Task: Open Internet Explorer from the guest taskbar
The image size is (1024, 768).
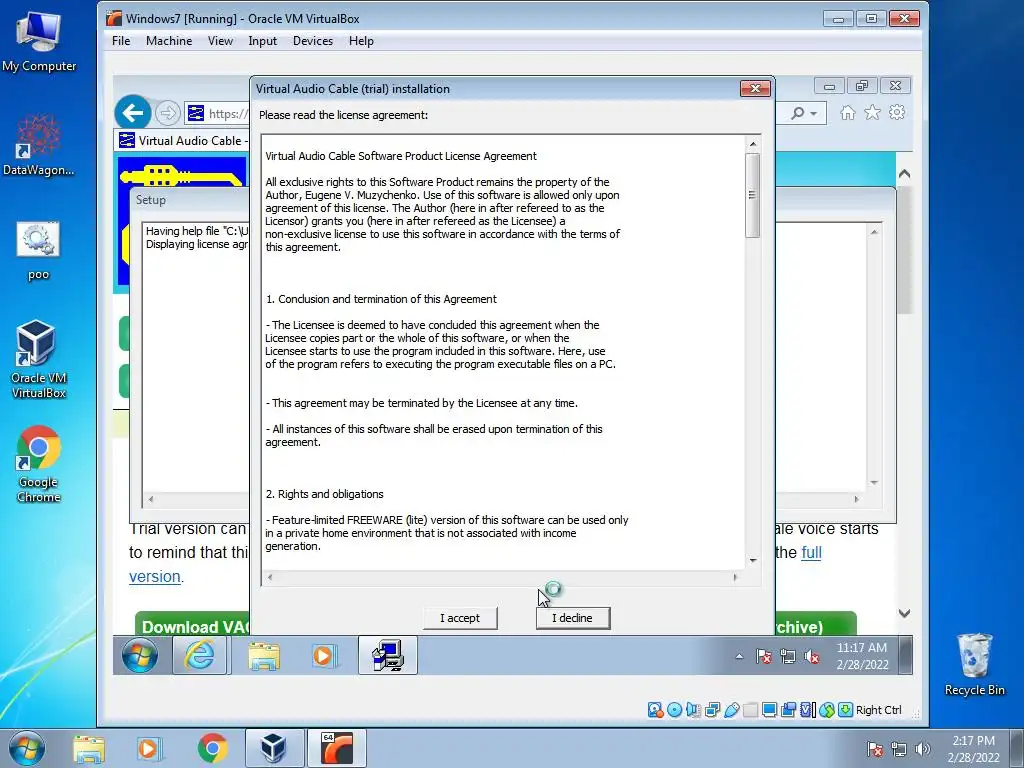Action: [200, 655]
